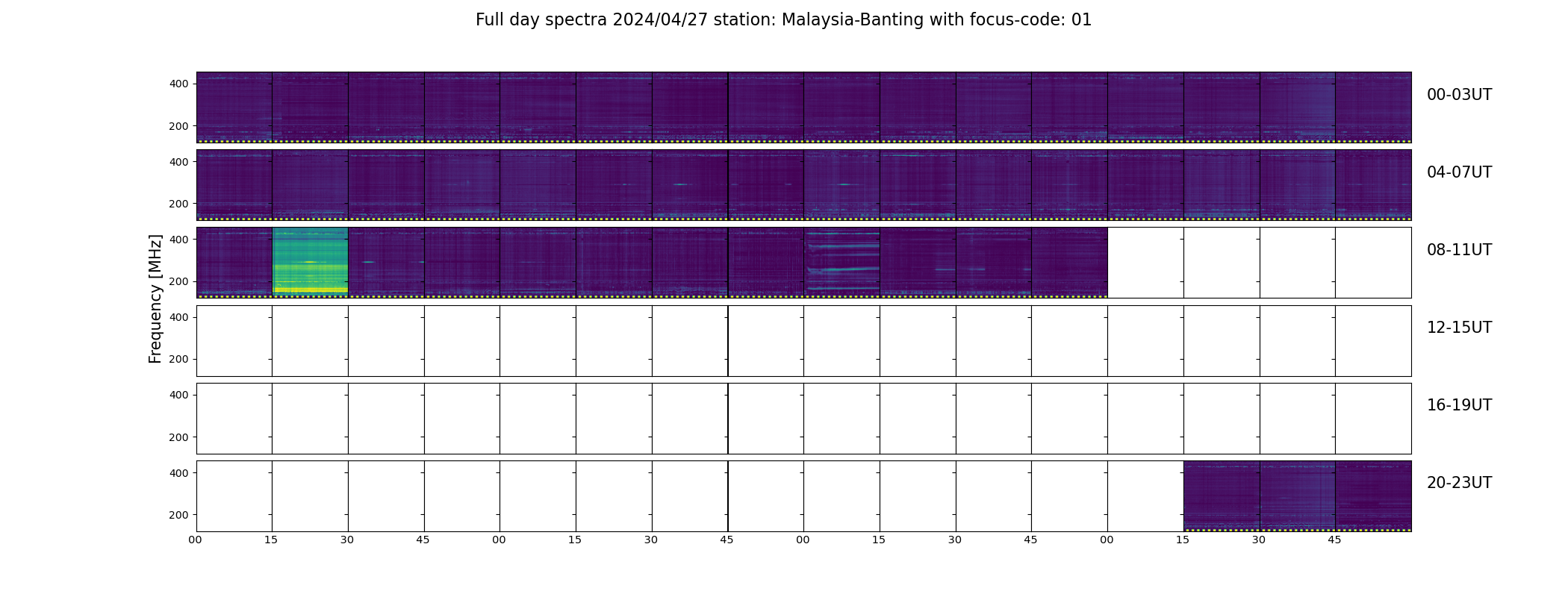Click the bright green-yellow burst panel in the 08-11UT row
This screenshot has height=597, width=1568.
coord(310,263)
